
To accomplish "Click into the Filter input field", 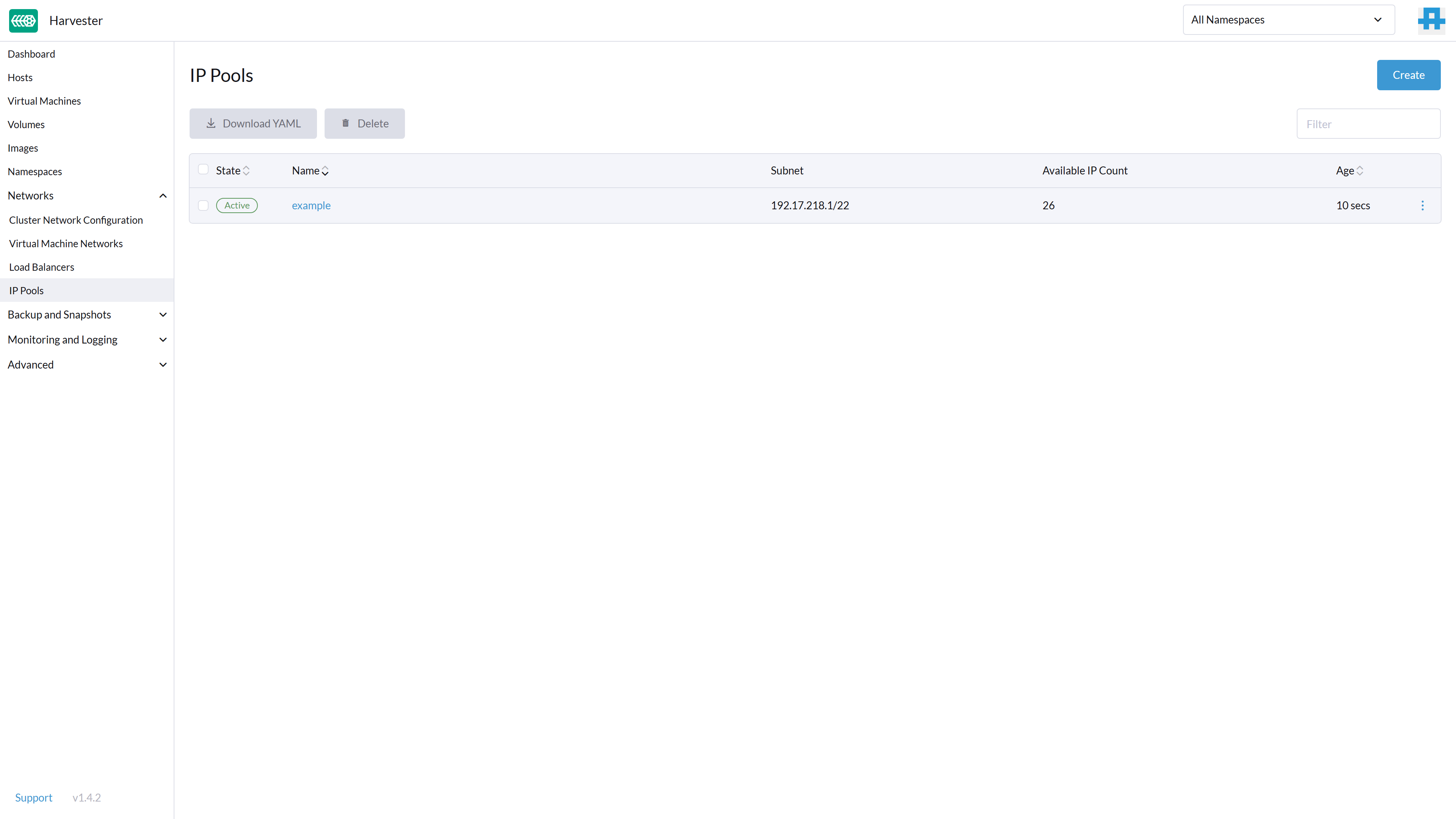I will coord(1368,124).
